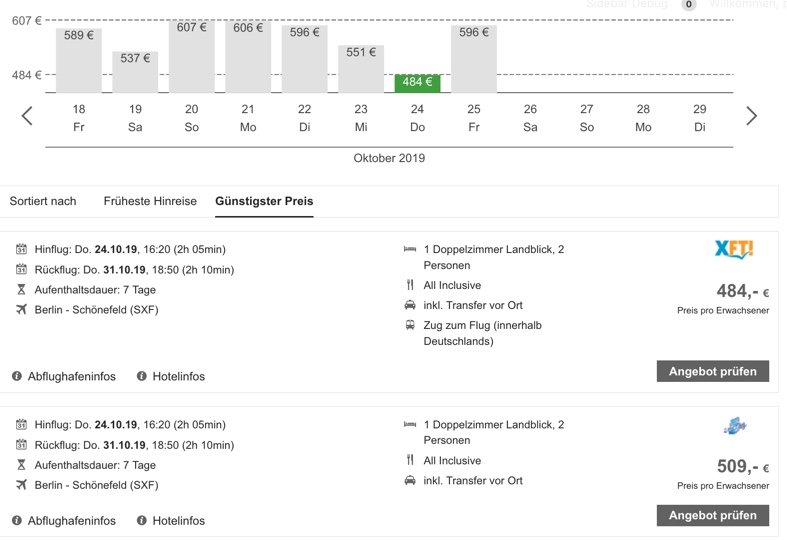Open Hotelinfos in the second offer
The width and height of the screenshot is (787, 540).
(x=178, y=521)
